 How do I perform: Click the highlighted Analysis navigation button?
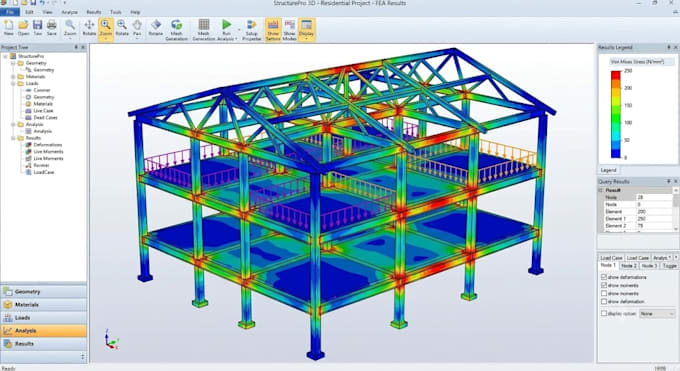pyautogui.click(x=43, y=331)
